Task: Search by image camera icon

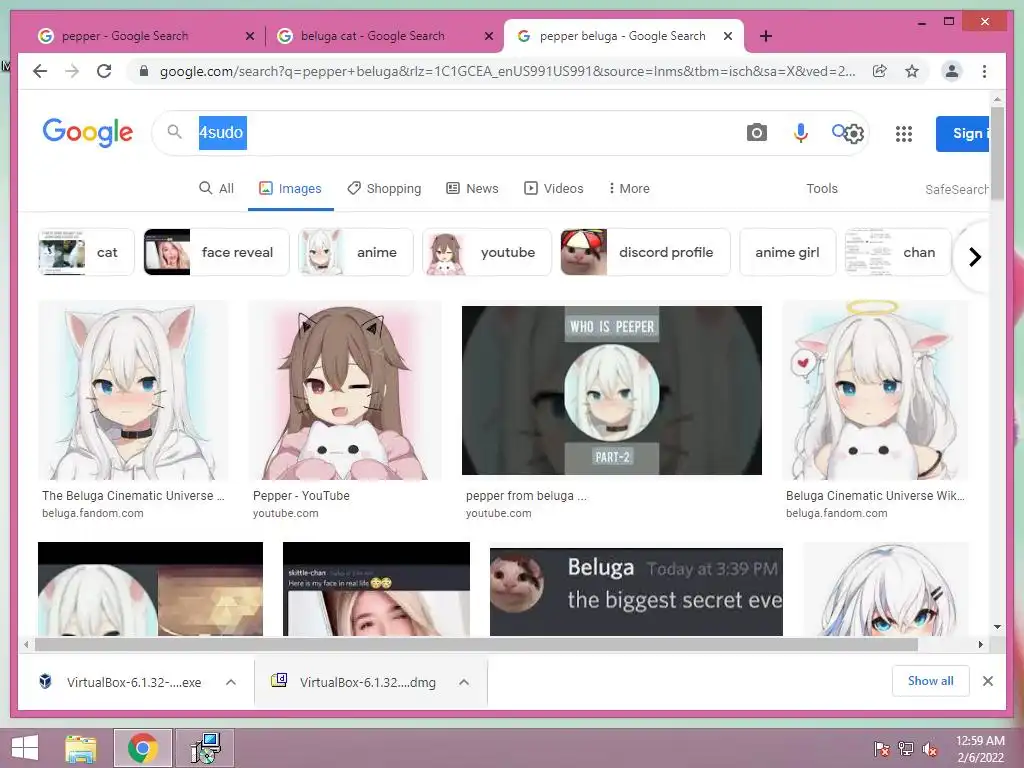Action: [756, 133]
